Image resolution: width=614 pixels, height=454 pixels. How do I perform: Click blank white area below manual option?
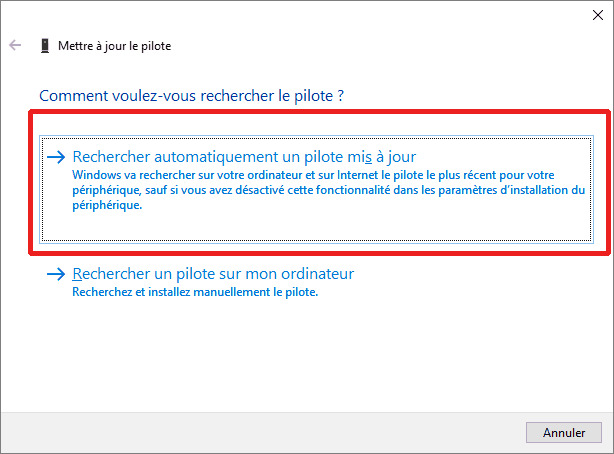307,355
